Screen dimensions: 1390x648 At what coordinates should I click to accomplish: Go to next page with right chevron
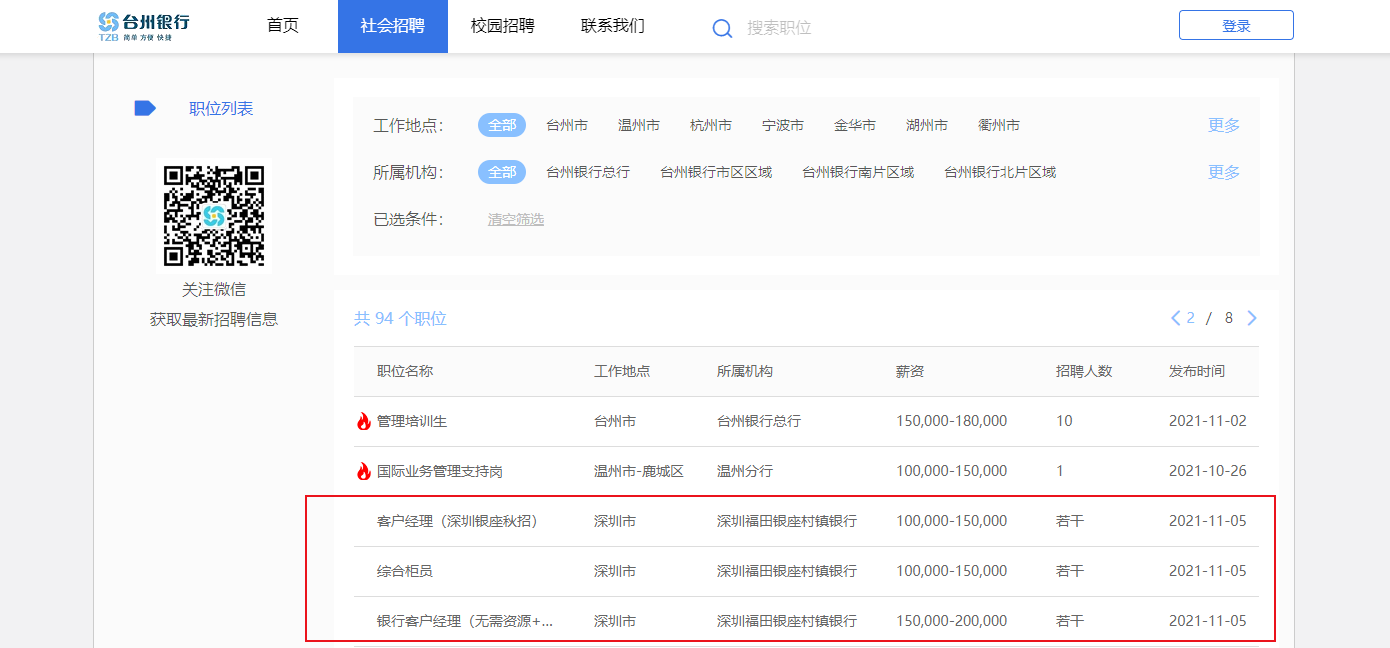[x=1252, y=318]
